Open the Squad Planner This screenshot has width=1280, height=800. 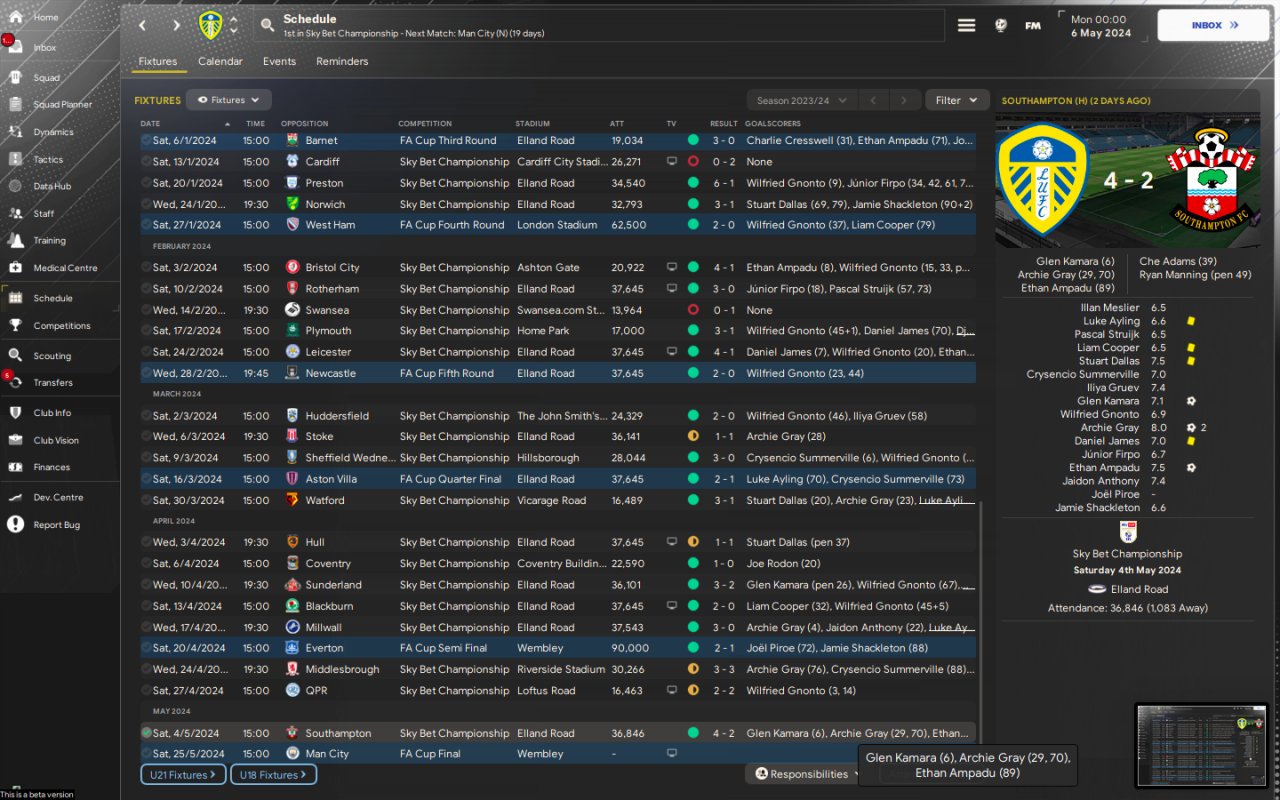click(x=62, y=105)
